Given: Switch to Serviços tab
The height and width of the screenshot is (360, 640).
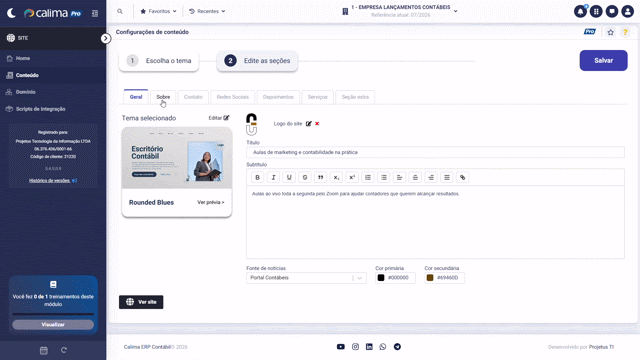Looking at the screenshot, I should point(318,97).
